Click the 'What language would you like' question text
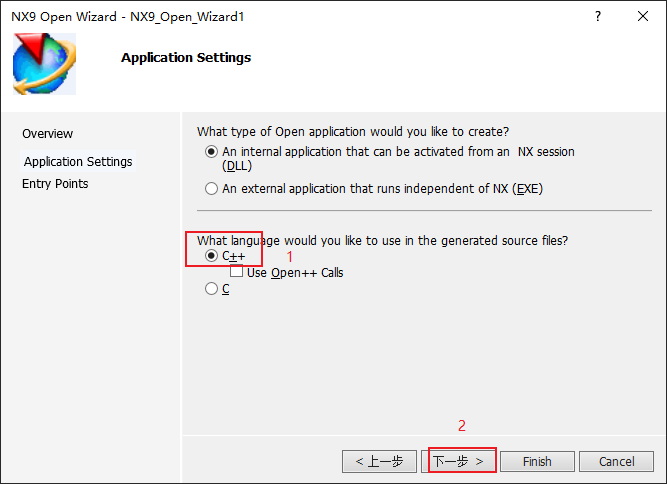The height and width of the screenshot is (484, 667). (382, 241)
